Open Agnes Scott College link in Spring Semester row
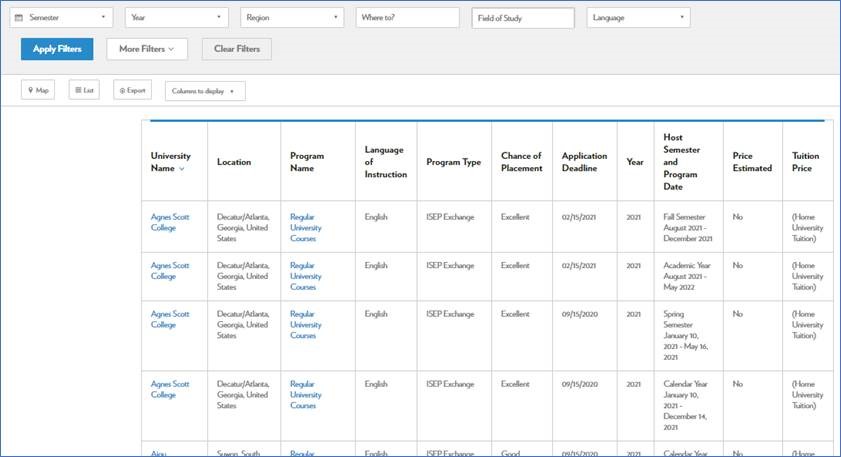This screenshot has width=841, height=457. tap(170, 319)
